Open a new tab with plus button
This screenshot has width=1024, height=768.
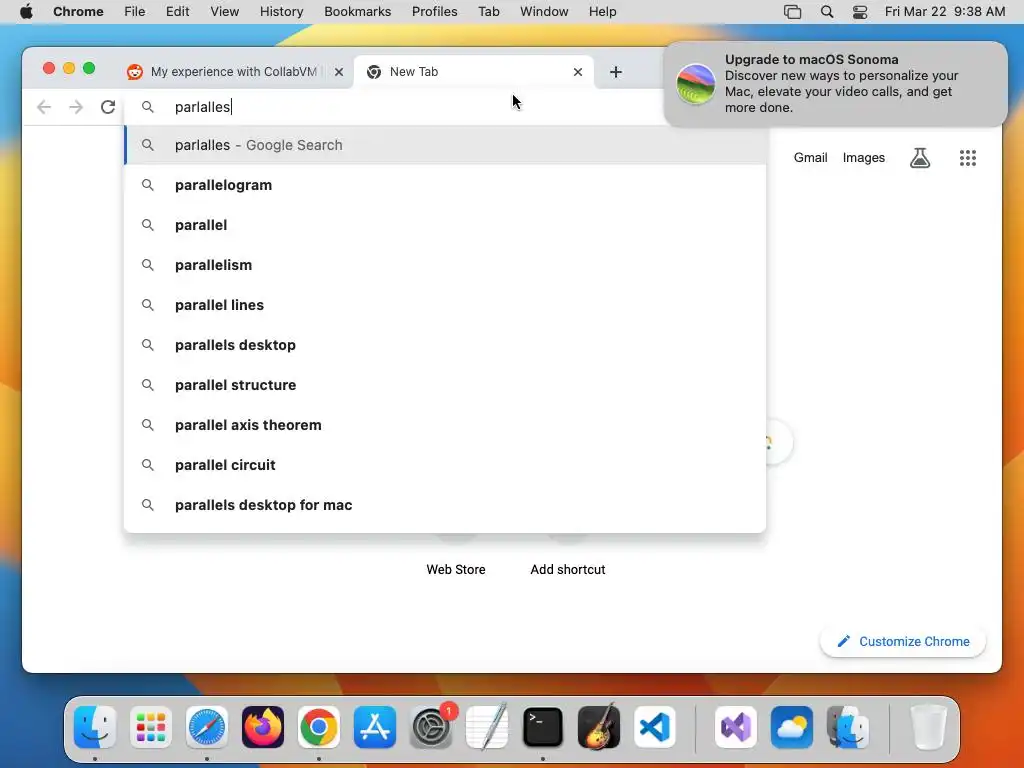click(x=615, y=72)
